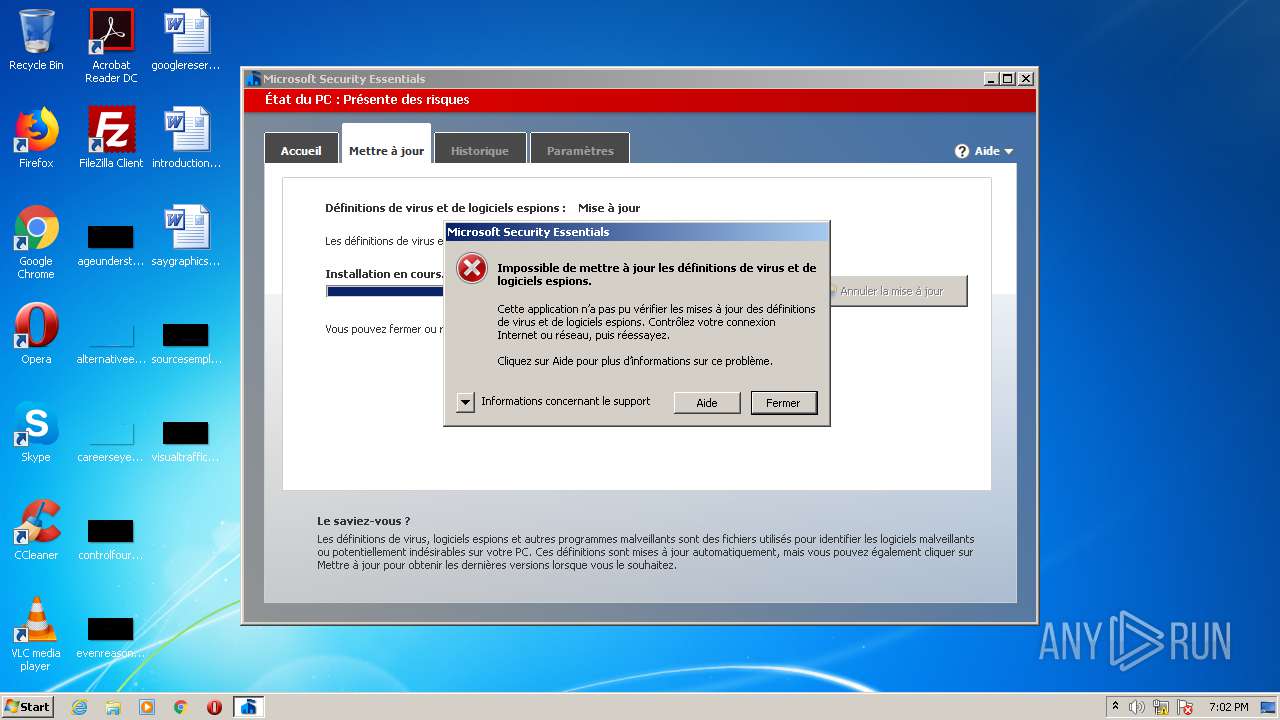Show hidden system tray icons
The width and height of the screenshot is (1280, 720).
(x=1116, y=707)
